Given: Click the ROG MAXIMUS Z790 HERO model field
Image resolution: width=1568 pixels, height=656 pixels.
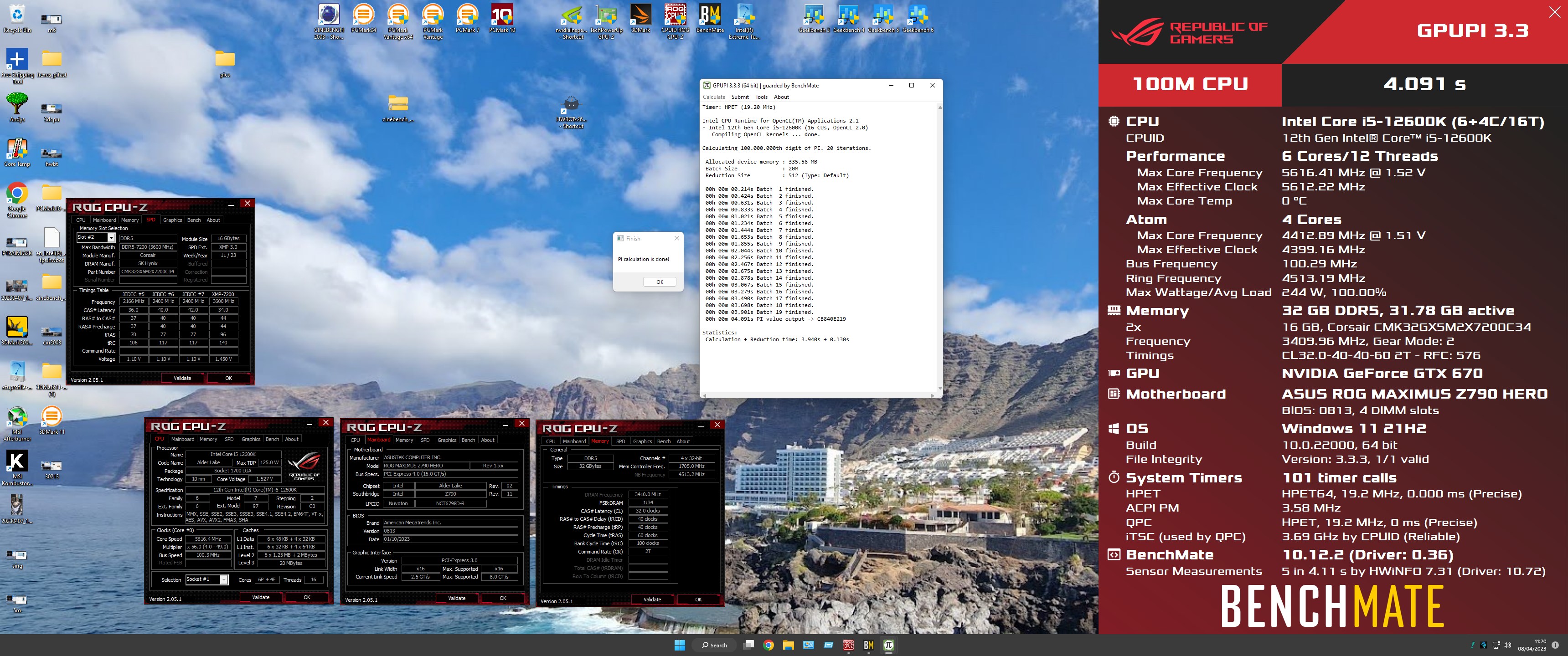Looking at the screenshot, I should pyautogui.click(x=425, y=466).
